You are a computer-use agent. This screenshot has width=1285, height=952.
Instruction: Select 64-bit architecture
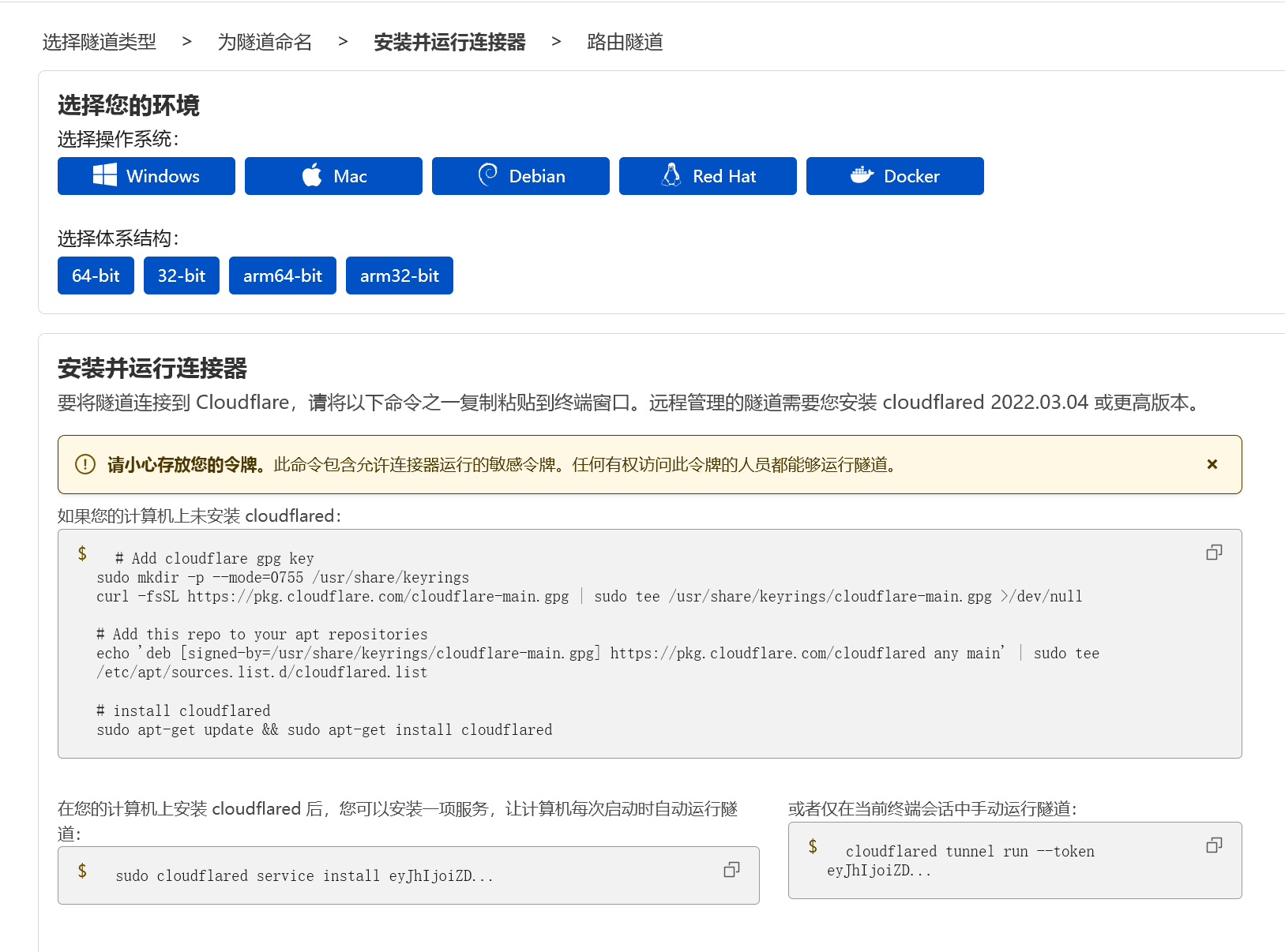[96, 275]
